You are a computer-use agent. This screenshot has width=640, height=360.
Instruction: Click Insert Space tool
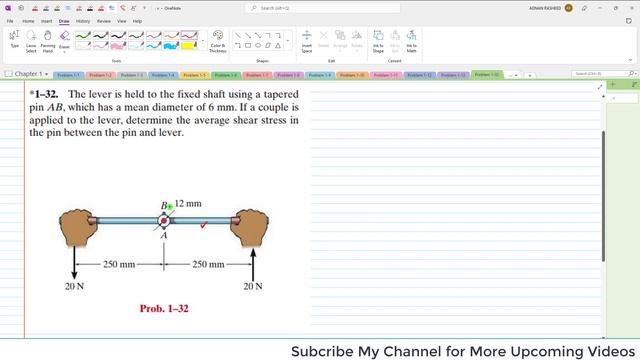(x=307, y=41)
